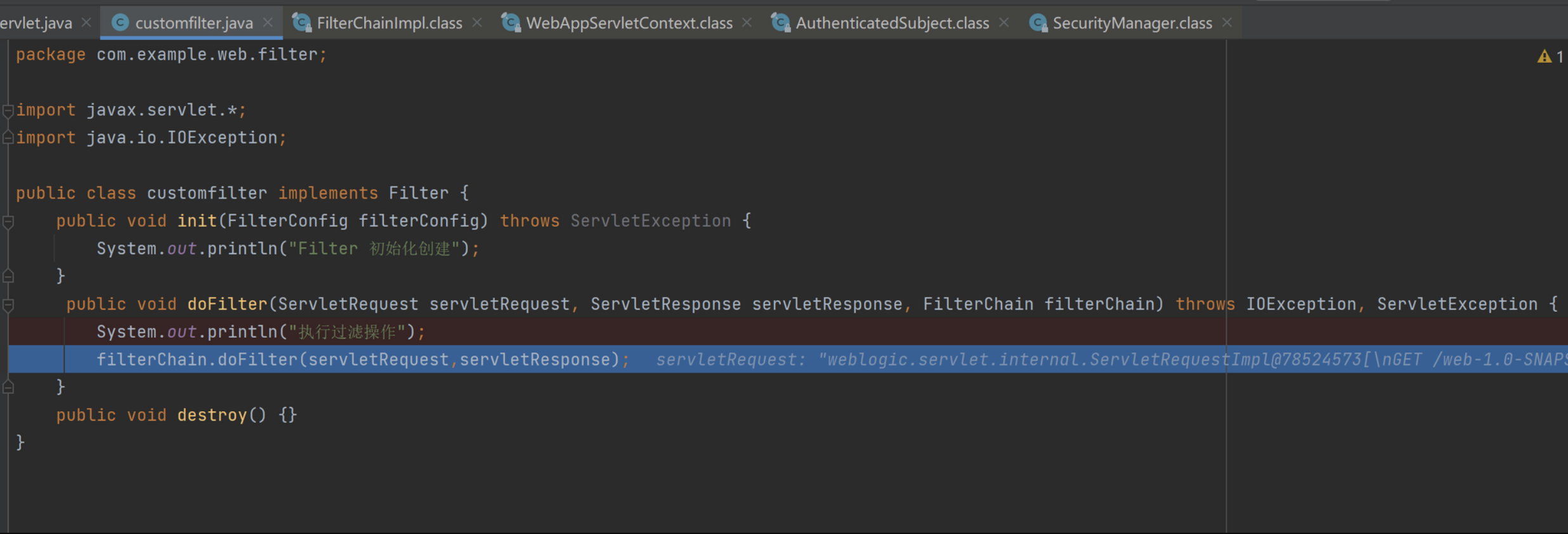Close the SecurityManager.class tab
The height and width of the screenshot is (534, 1568).
1227,23
